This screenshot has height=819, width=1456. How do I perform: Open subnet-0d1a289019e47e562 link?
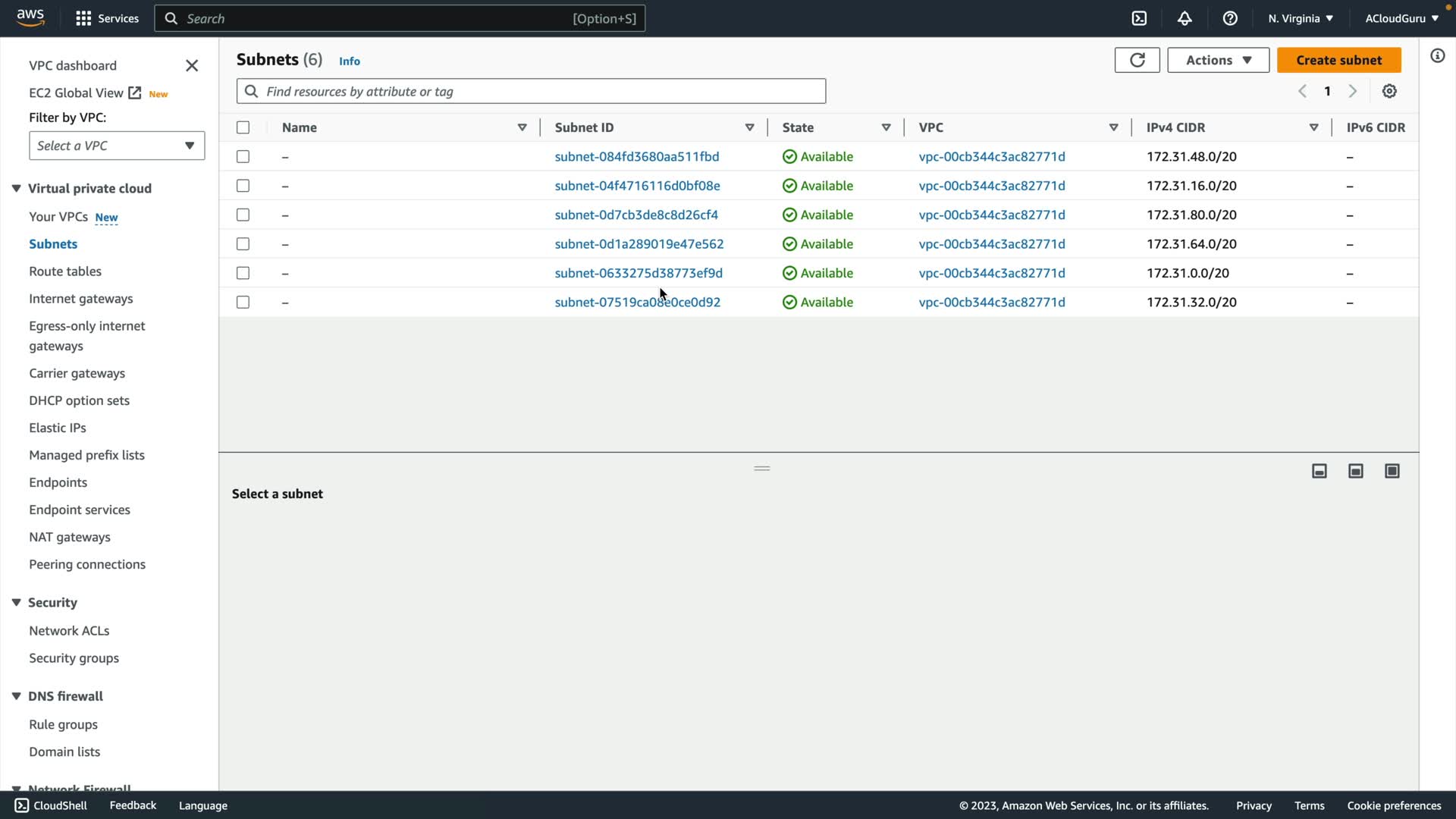click(x=639, y=243)
